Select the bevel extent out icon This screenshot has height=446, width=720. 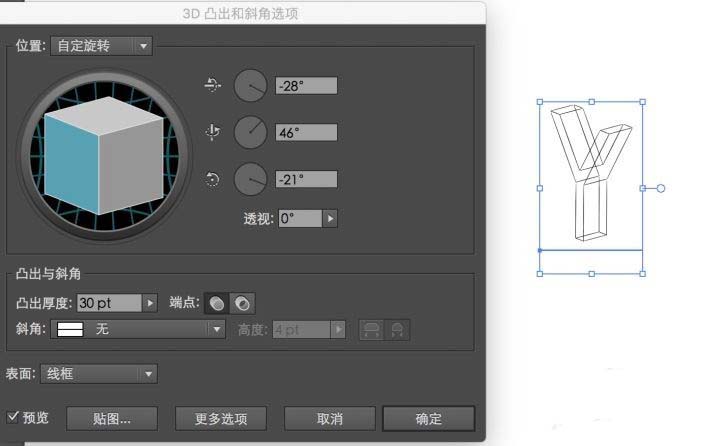click(x=371, y=330)
